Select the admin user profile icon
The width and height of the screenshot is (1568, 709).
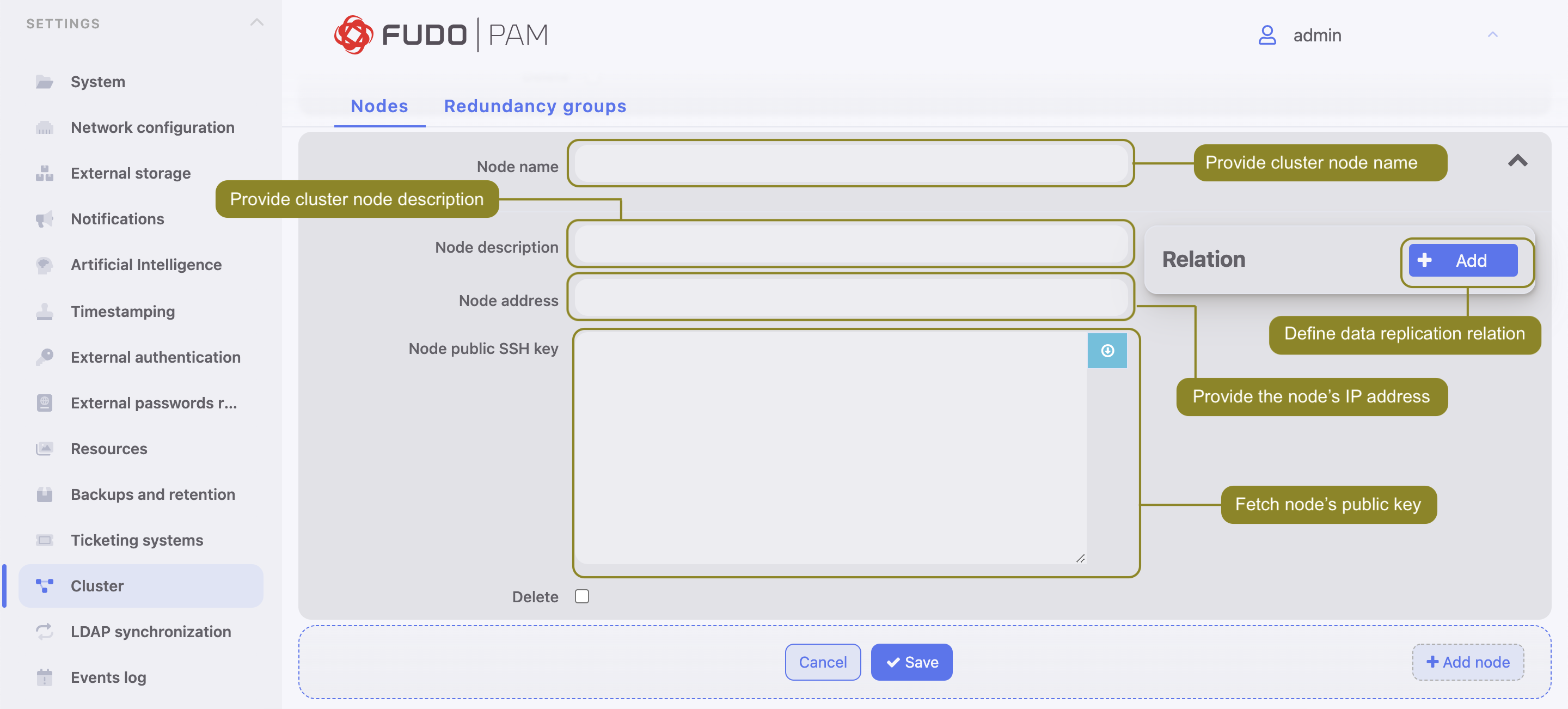point(1268,35)
